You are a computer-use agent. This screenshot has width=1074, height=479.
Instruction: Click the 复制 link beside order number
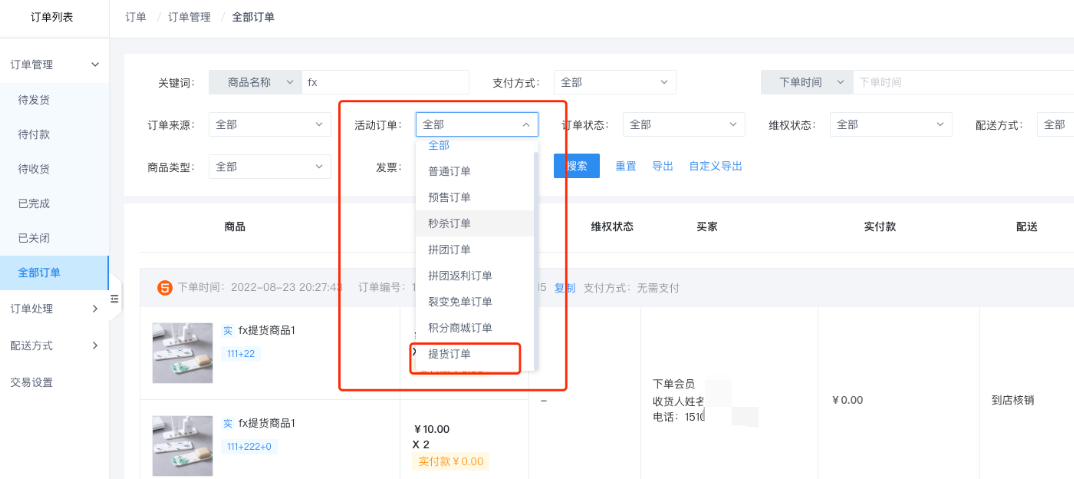tap(565, 288)
